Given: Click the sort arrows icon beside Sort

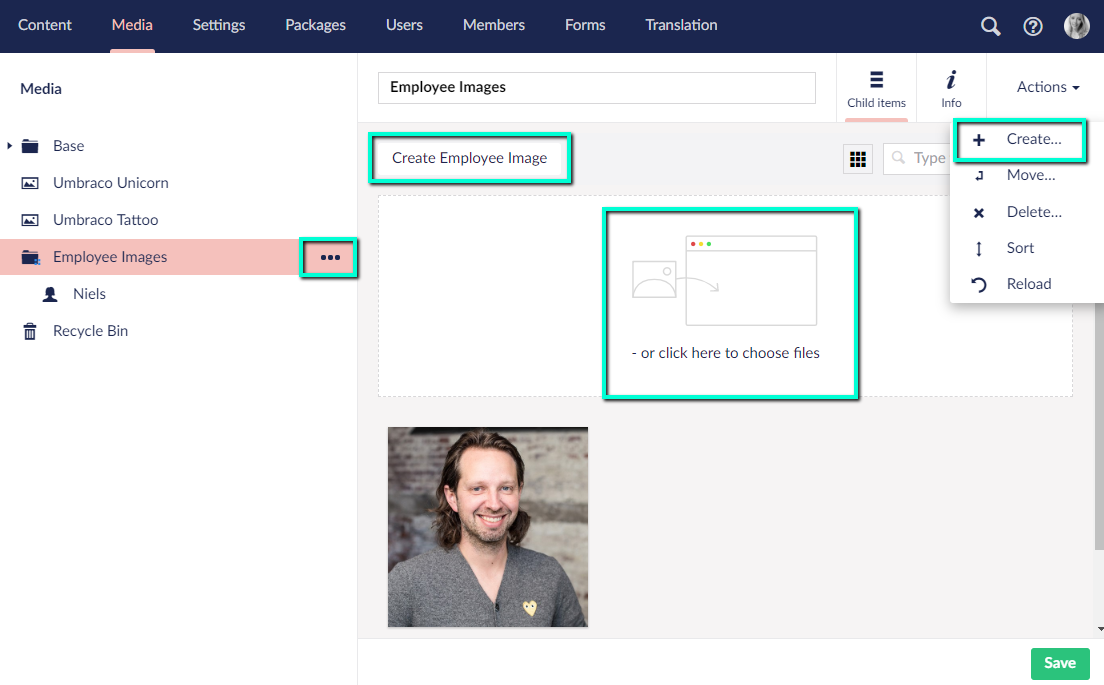Looking at the screenshot, I should pos(979,249).
